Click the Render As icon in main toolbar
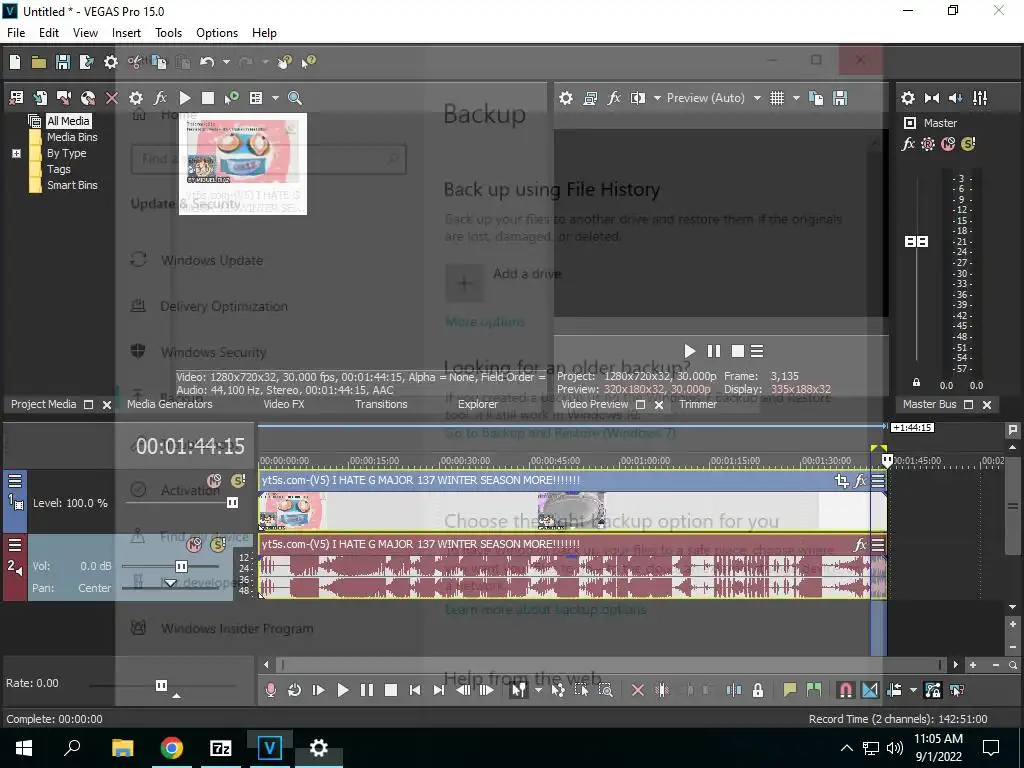Screen dimensions: 1024x768 (x=86, y=62)
